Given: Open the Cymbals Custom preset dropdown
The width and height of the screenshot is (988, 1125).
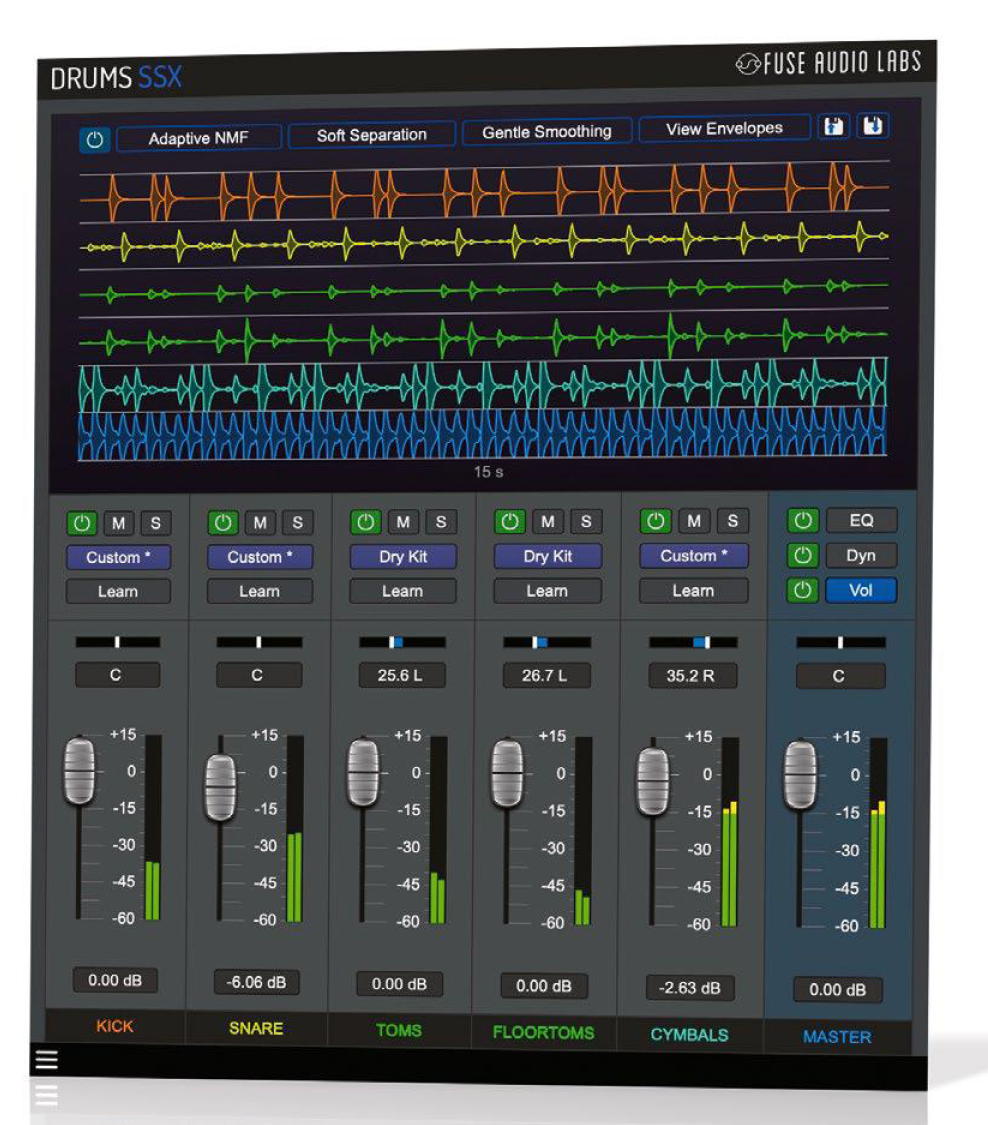Looking at the screenshot, I should (x=694, y=555).
